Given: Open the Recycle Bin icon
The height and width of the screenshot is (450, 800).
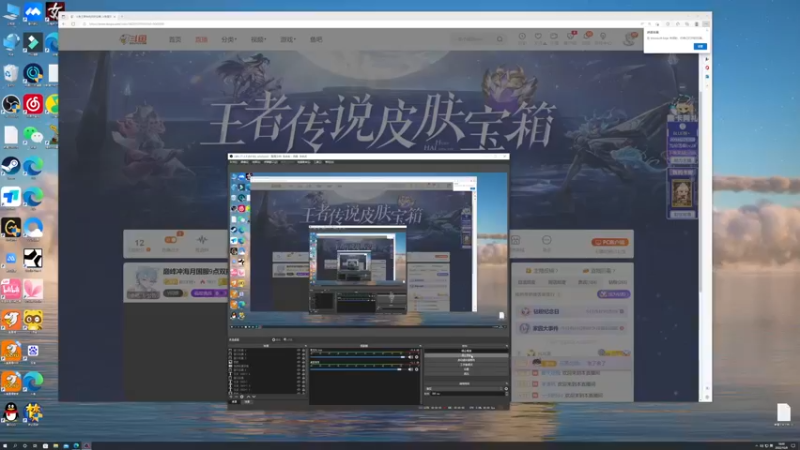Looking at the screenshot, I should pyautogui.click(x=11, y=73).
